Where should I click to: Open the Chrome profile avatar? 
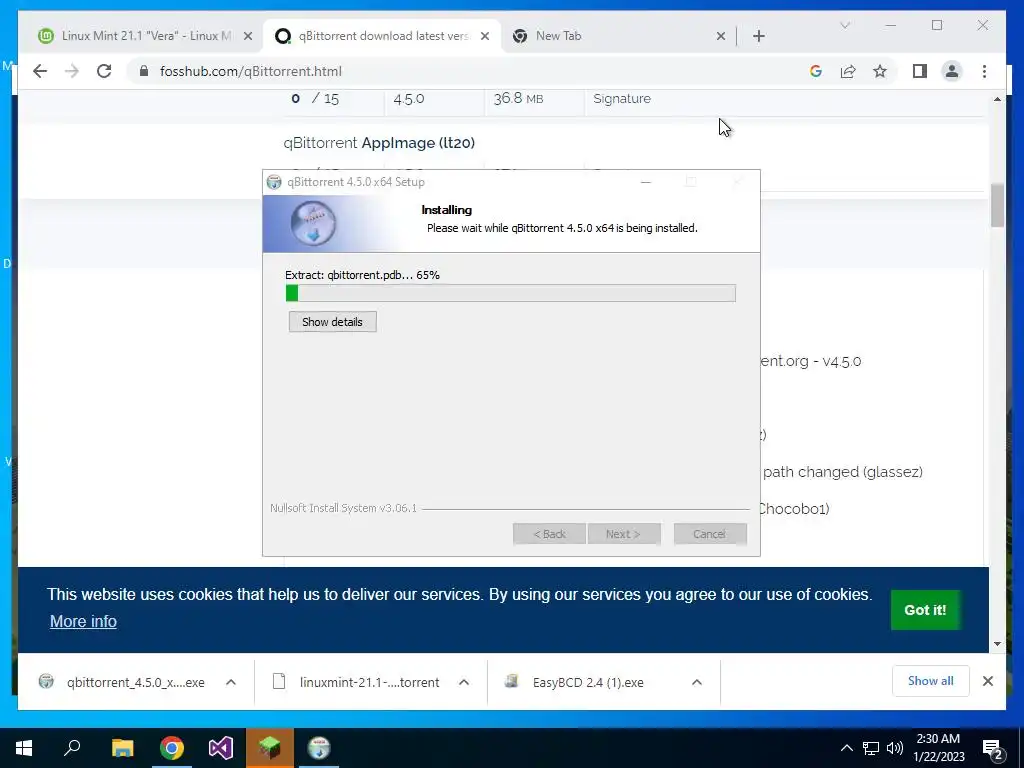[952, 71]
